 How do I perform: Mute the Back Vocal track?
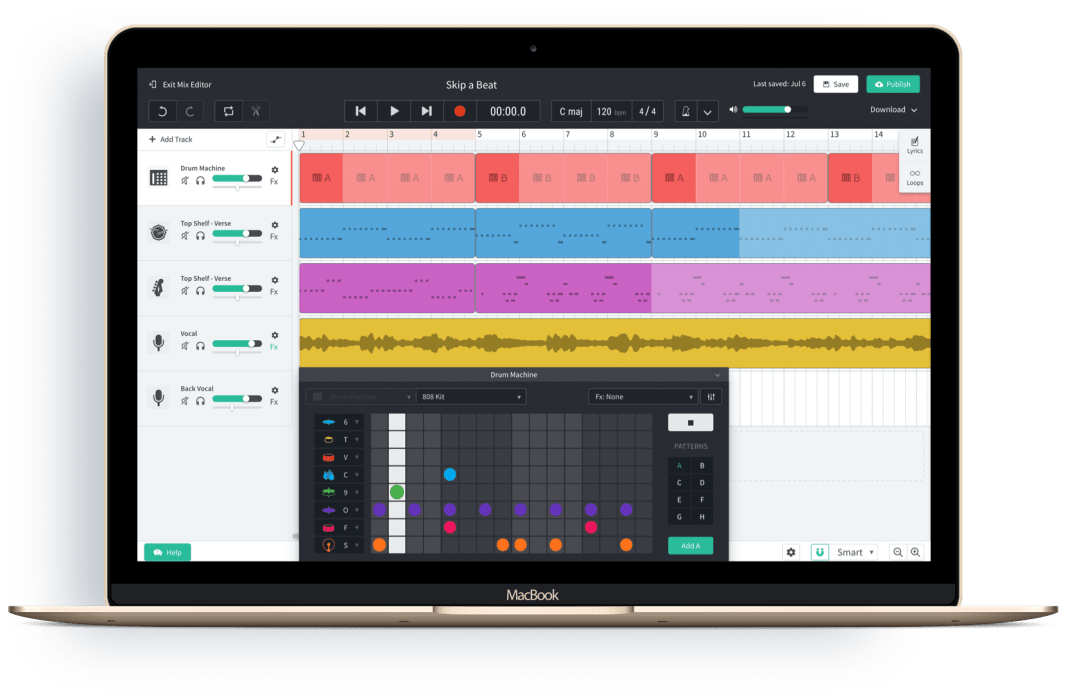pyautogui.click(x=185, y=401)
